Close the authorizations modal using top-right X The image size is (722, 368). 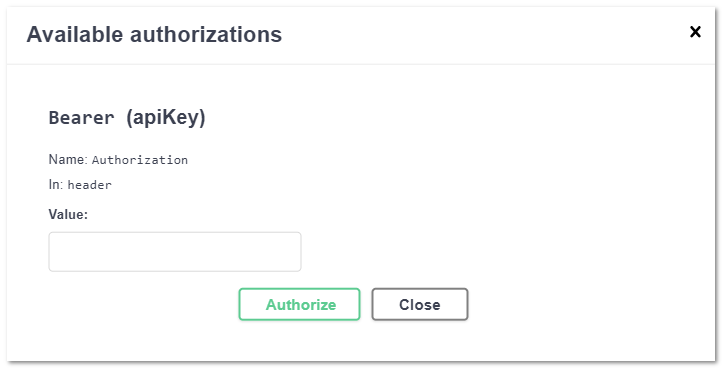tap(695, 32)
